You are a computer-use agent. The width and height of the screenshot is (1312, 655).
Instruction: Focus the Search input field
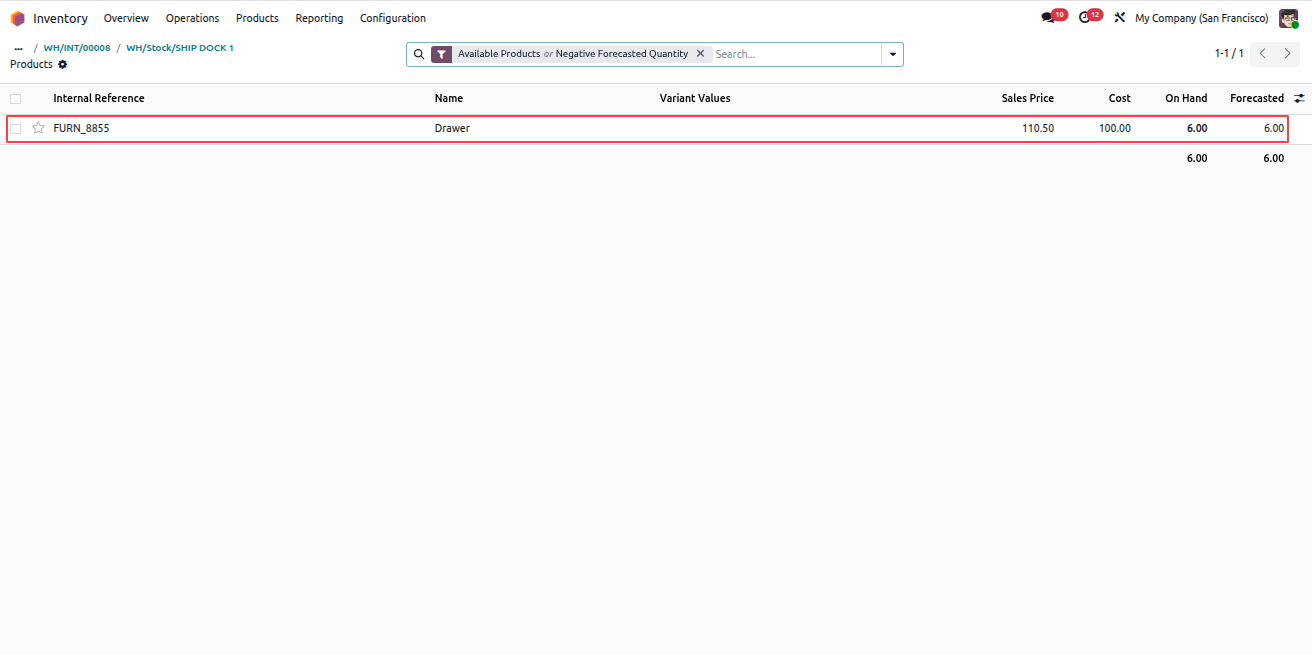coord(796,54)
